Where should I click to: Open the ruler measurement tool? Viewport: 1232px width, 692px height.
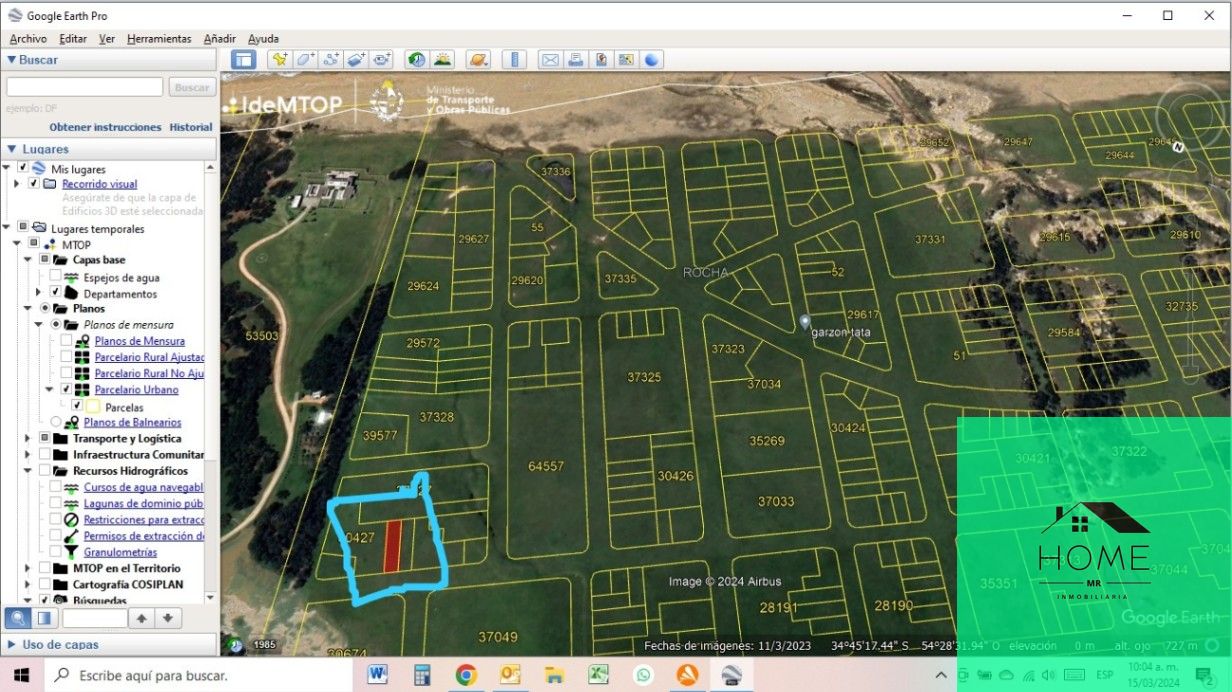pyautogui.click(x=514, y=59)
